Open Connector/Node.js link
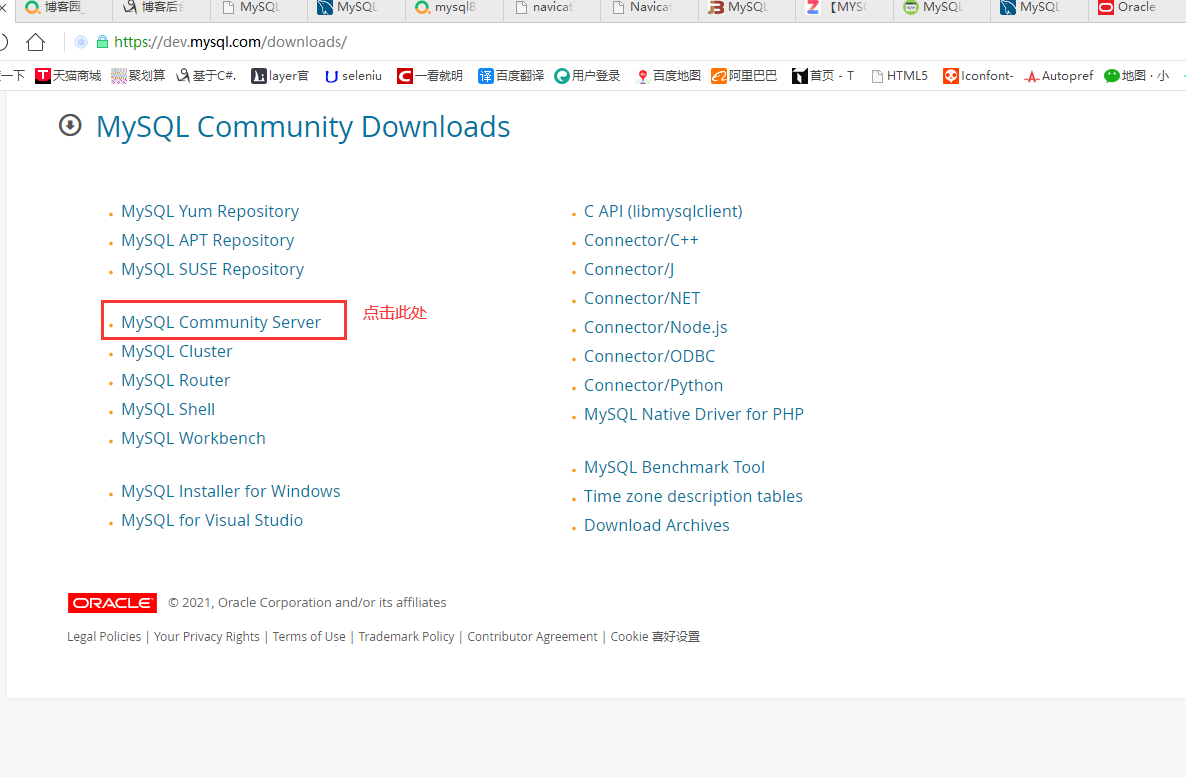This screenshot has height=777, width=1186. pyautogui.click(x=655, y=327)
